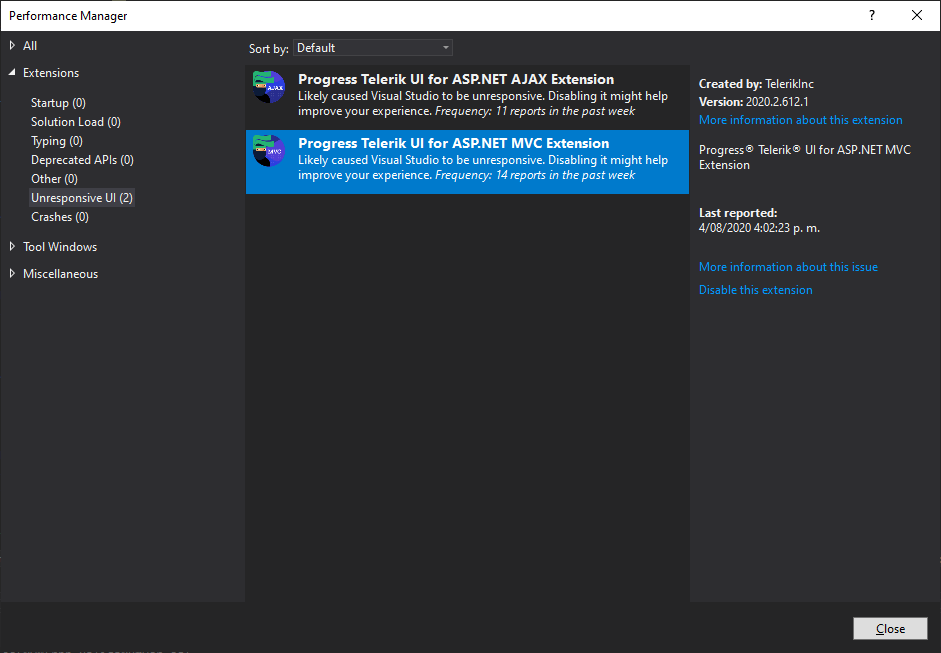This screenshot has width=941, height=653.
Task: Select Deprecated APIs (0) category
Action: [x=82, y=160]
